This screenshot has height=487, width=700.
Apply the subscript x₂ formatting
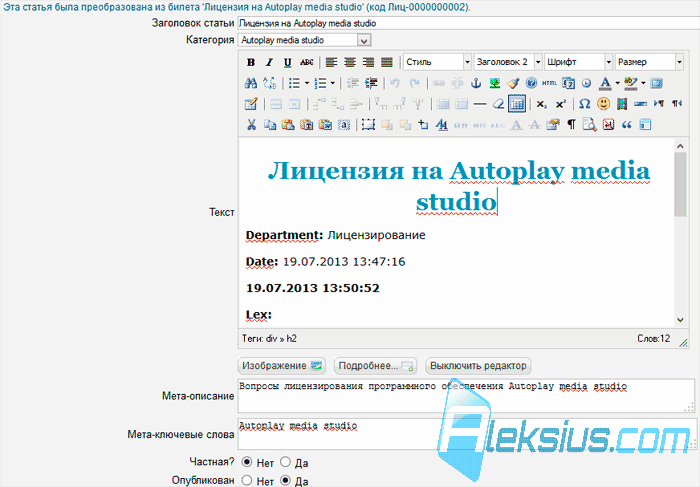542,104
